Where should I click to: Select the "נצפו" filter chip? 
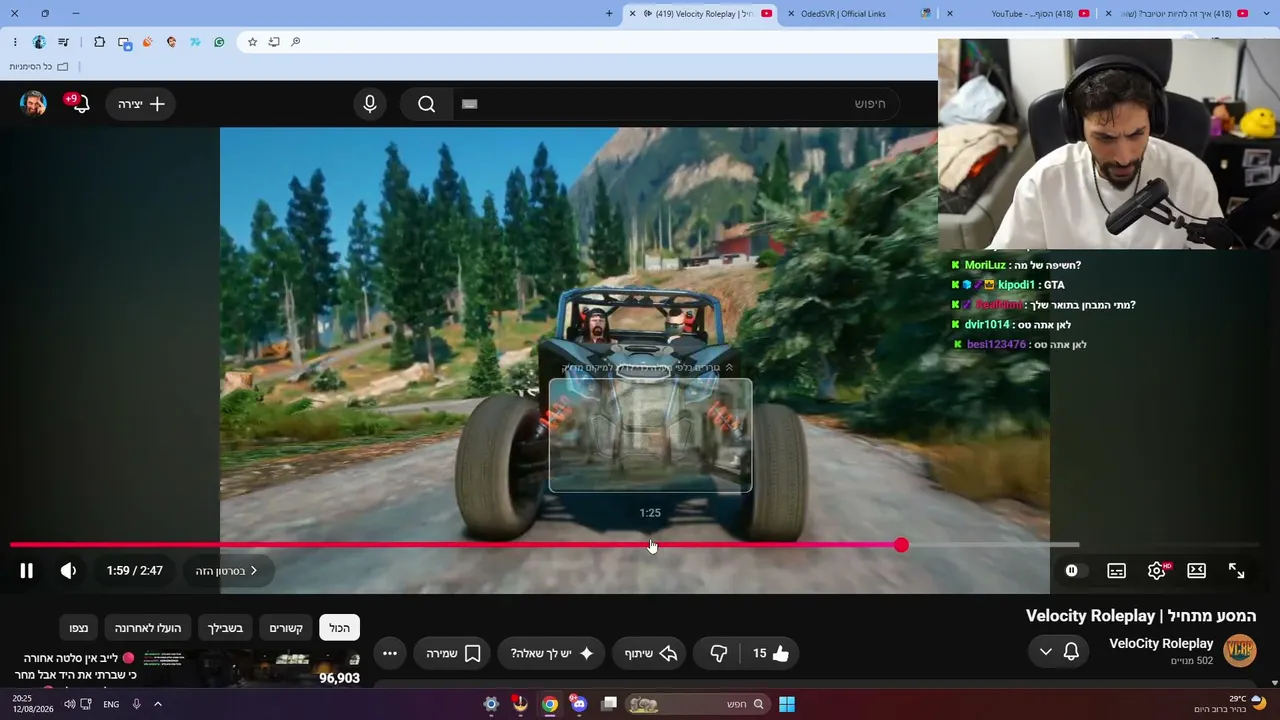coord(79,628)
